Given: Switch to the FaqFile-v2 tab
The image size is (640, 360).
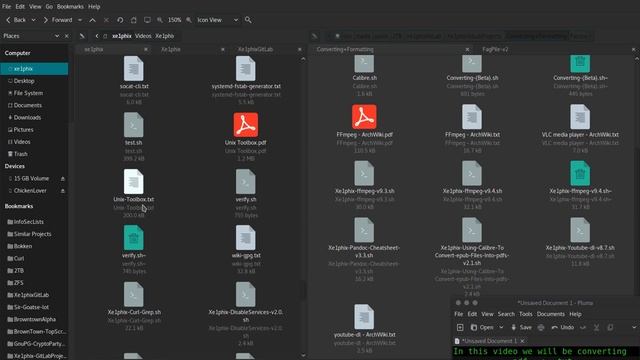Looking at the screenshot, I should 495,49.
